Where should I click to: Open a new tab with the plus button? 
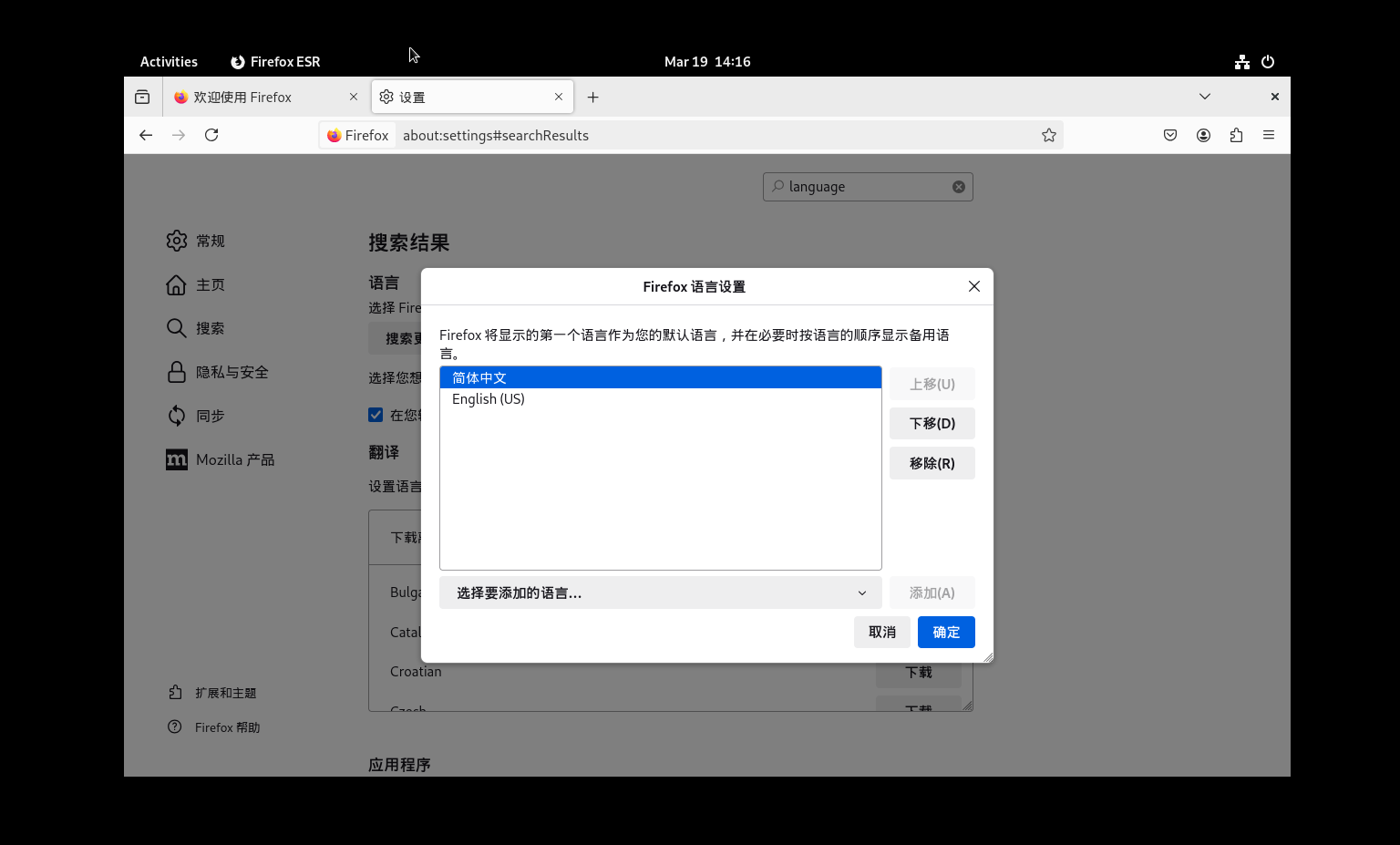click(593, 97)
